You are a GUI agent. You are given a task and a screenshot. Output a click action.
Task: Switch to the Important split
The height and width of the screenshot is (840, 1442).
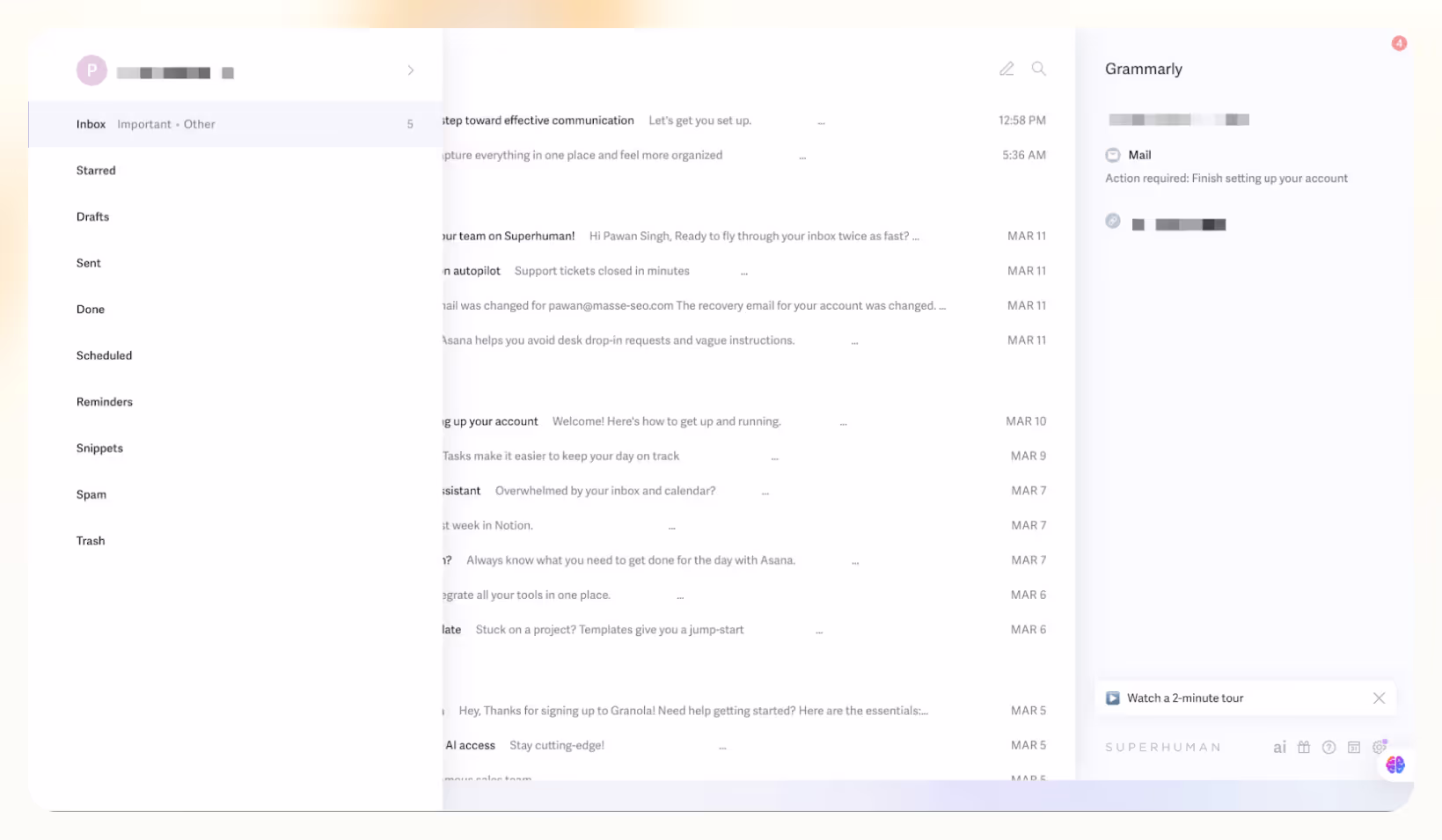point(144,124)
